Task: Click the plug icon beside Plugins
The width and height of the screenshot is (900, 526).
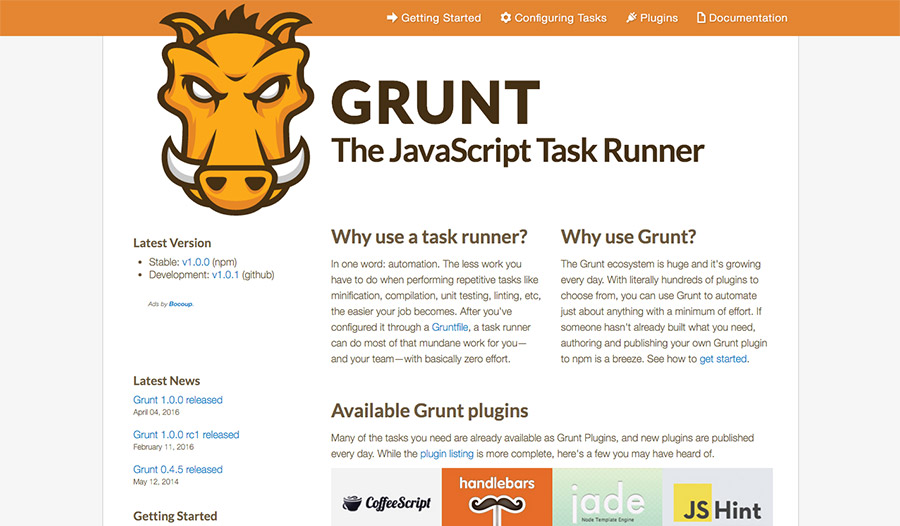Action: pos(631,18)
